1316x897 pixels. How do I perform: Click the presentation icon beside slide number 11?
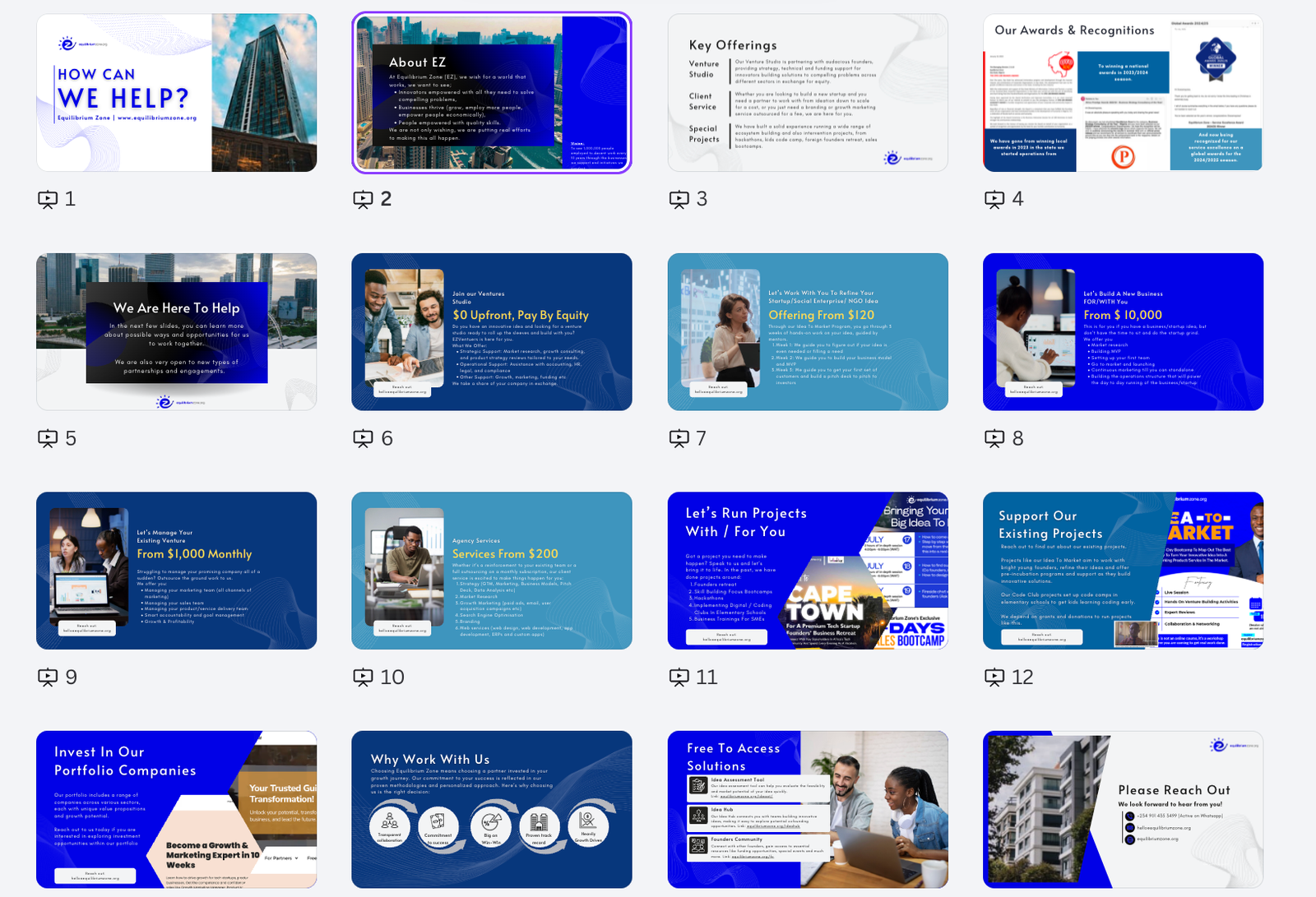coord(679,677)
